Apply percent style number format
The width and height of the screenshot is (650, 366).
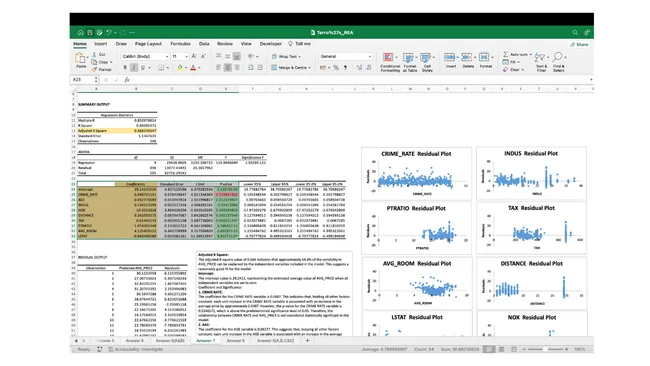pos(336,67)
